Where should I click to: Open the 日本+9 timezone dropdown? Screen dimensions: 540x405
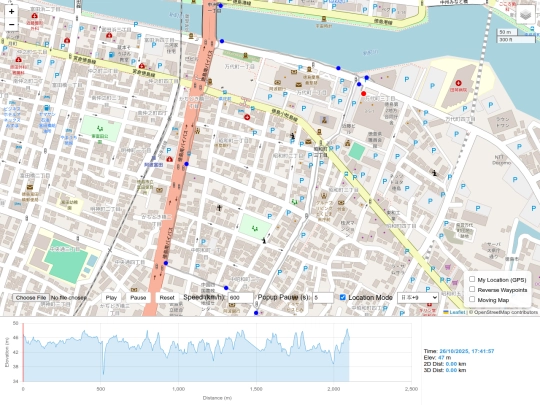(x=418, y=298)
